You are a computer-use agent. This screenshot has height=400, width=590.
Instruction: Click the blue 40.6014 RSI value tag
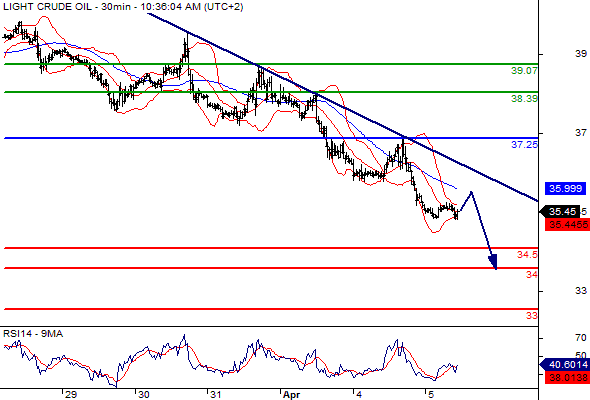(564, 365)
